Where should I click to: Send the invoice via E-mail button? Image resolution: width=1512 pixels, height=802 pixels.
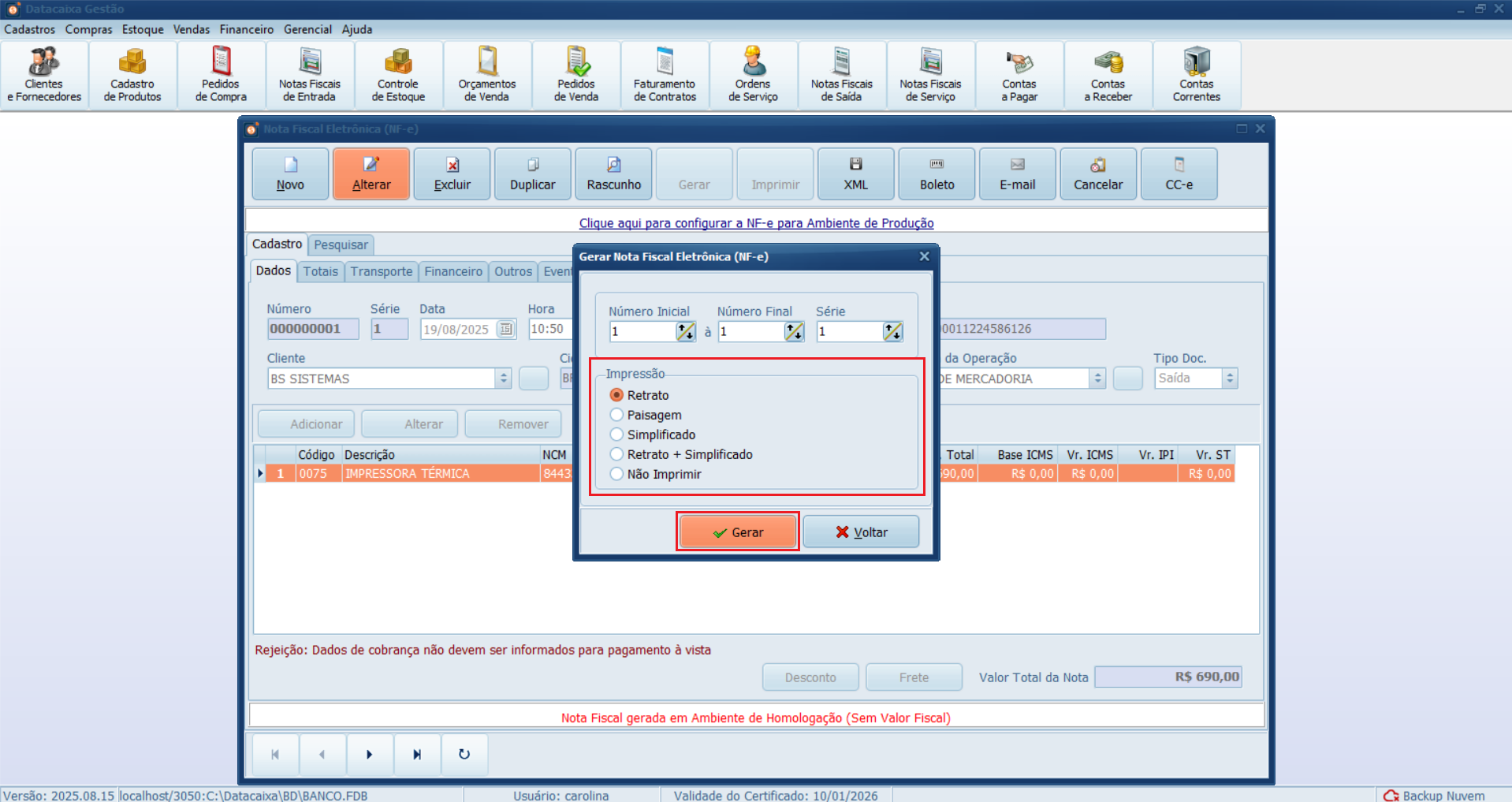[x=1017, y=173]
